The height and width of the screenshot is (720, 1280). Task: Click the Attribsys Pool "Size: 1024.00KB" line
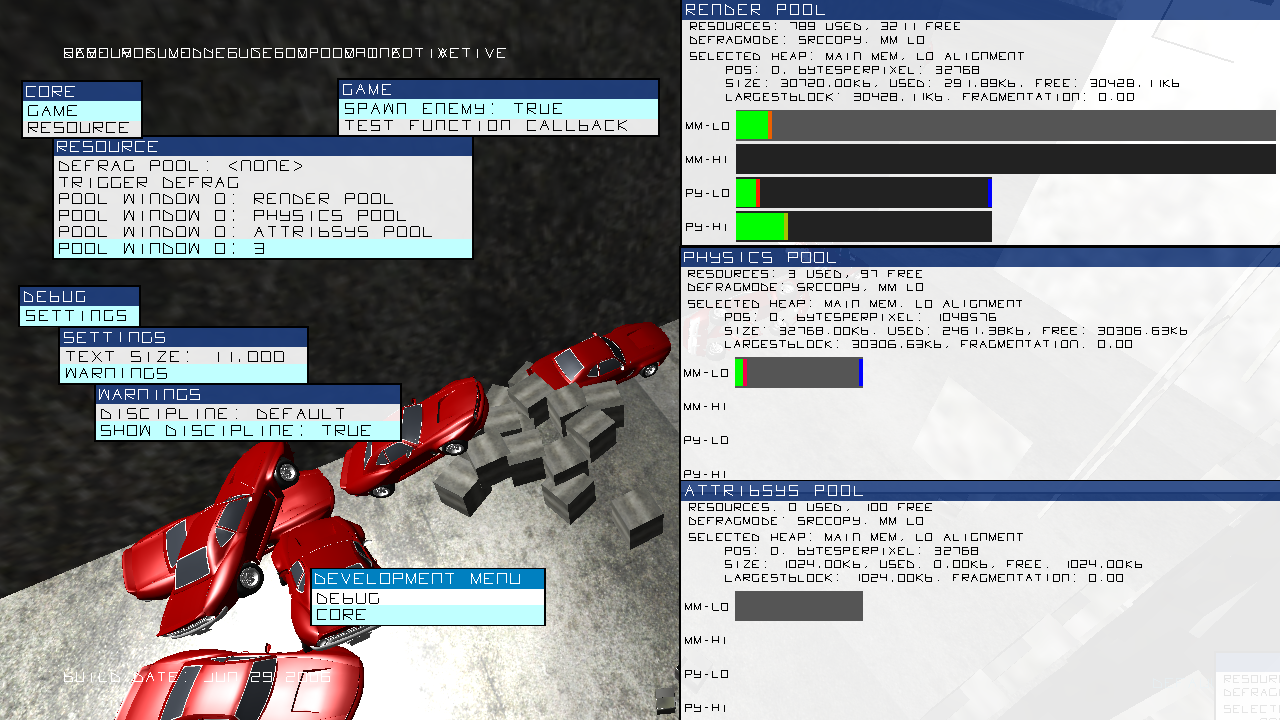[934, 564]
